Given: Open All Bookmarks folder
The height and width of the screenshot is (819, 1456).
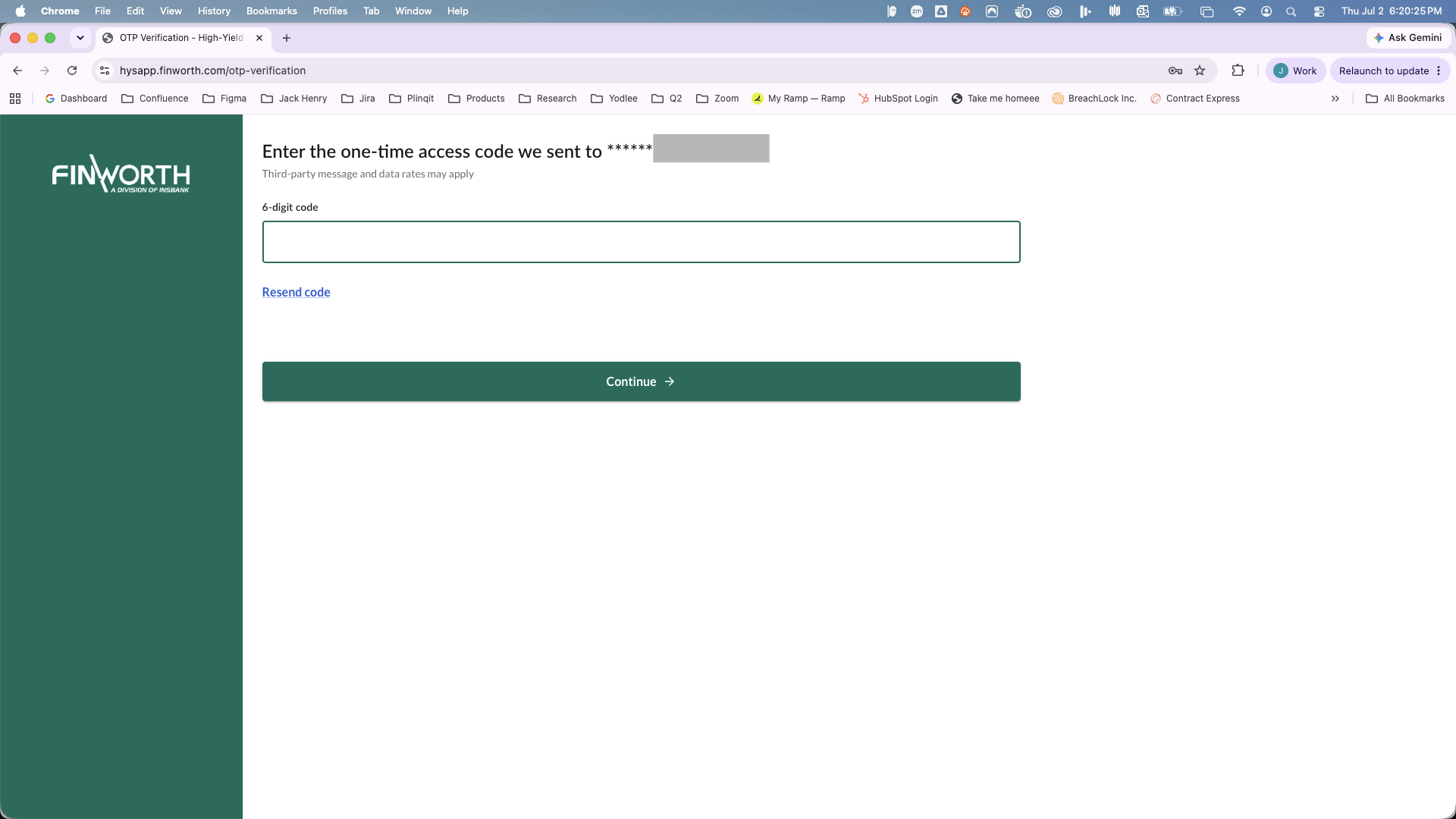Looking at the screenshot, I should tap(1405, 99).
